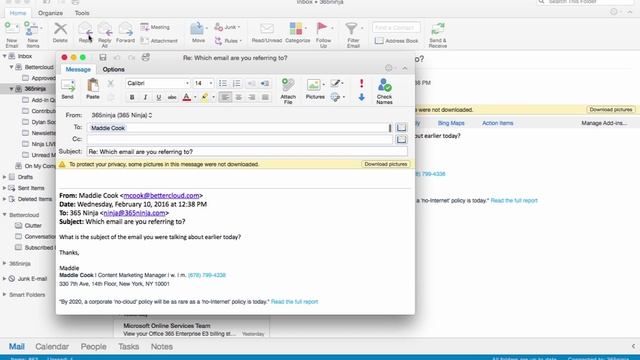The width and height of the screenshot is (640, 360).
Task: Insert a bulleted list
Action: [223, 83]
